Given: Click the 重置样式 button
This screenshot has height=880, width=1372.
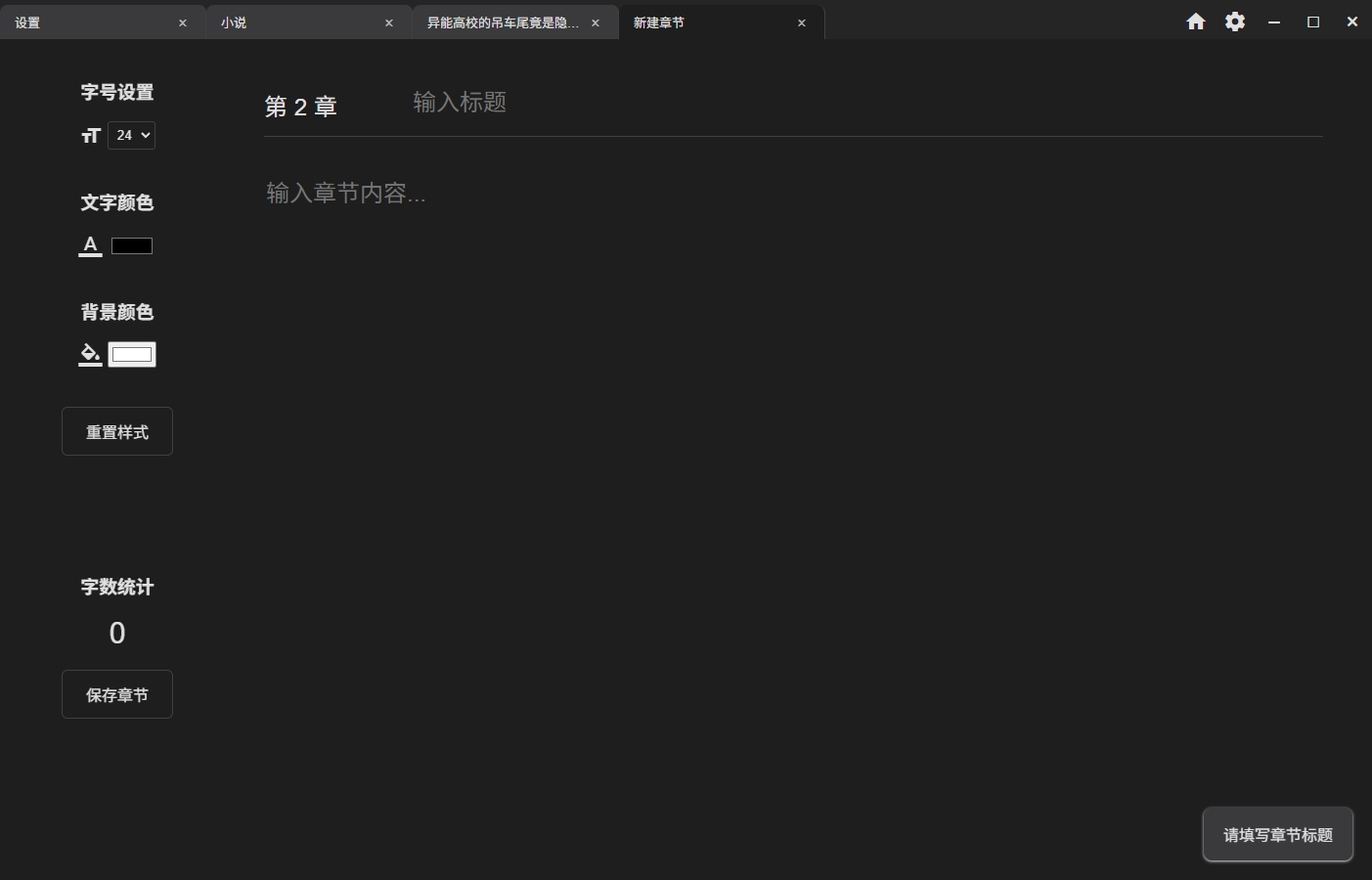Looking at the screenshot, I should click(x=116, y=430).
